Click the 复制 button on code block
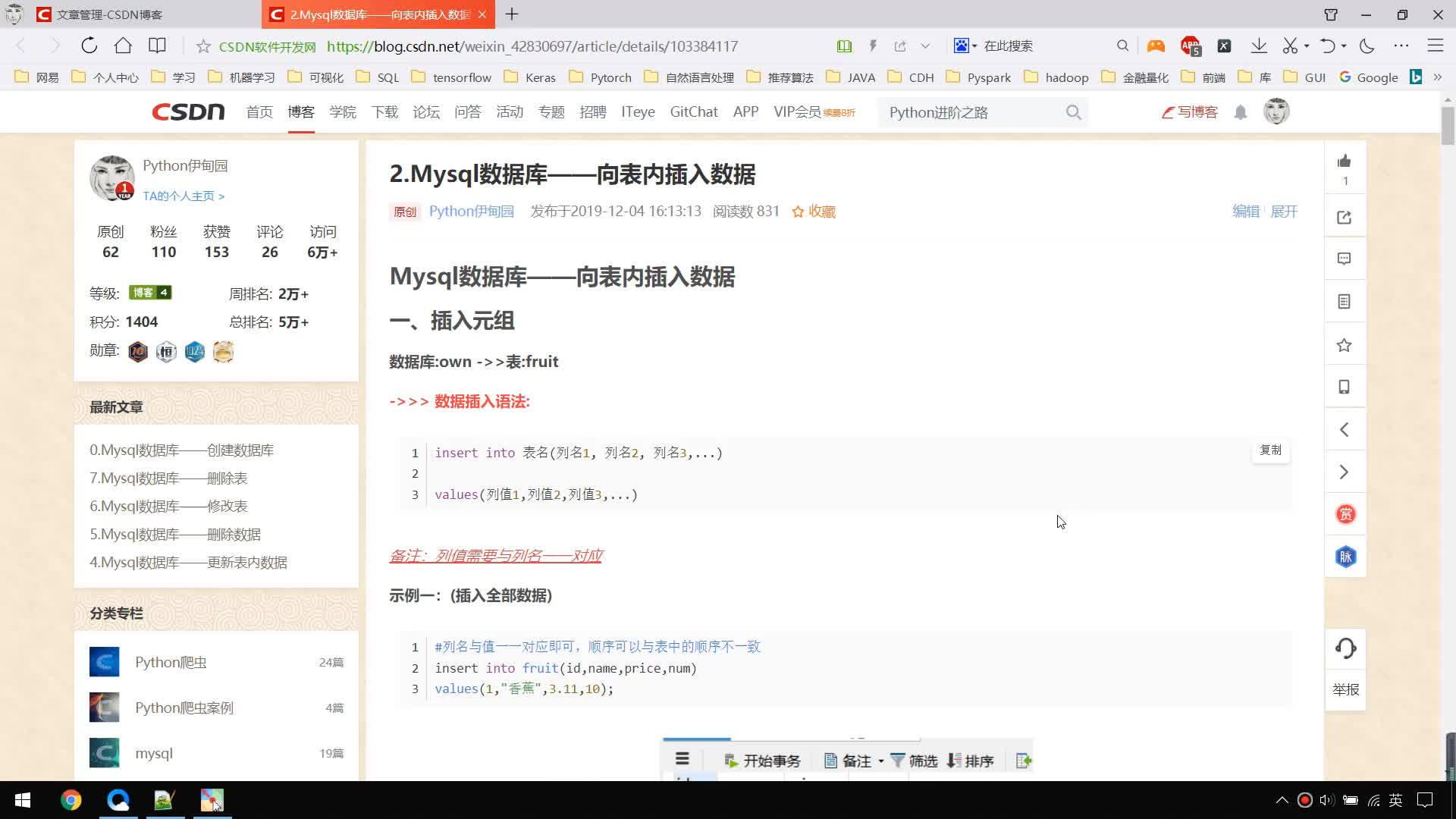The height and width of the screenshot is (819, 1456). pyautogui.click(x=1270, y=450)
